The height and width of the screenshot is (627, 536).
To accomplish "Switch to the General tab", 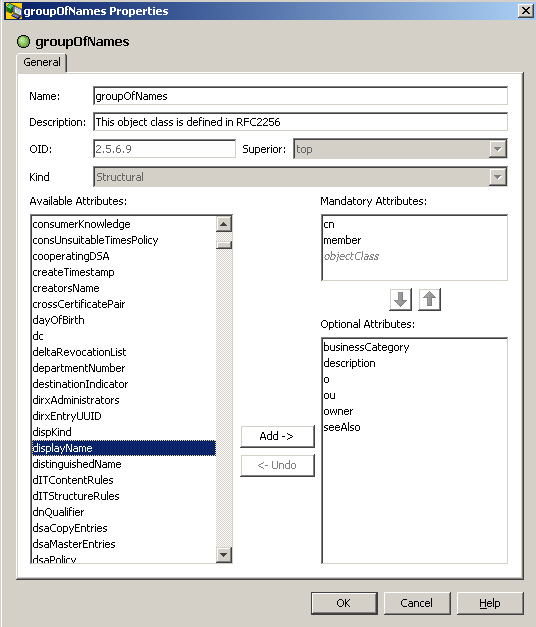I will point(42,62).
